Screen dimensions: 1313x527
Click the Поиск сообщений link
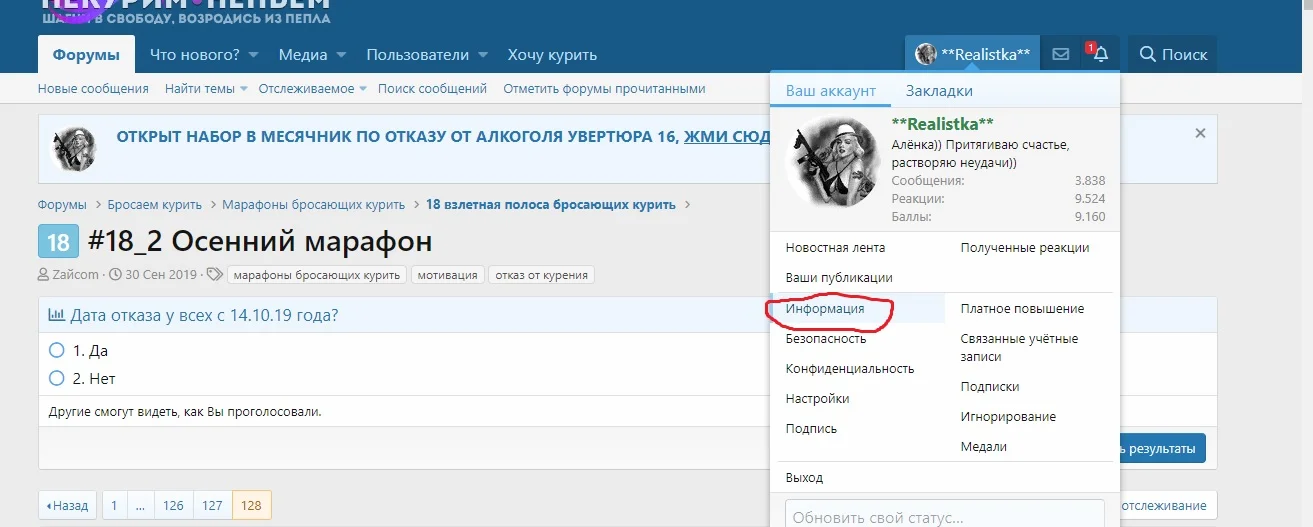[x=432, y=89]
